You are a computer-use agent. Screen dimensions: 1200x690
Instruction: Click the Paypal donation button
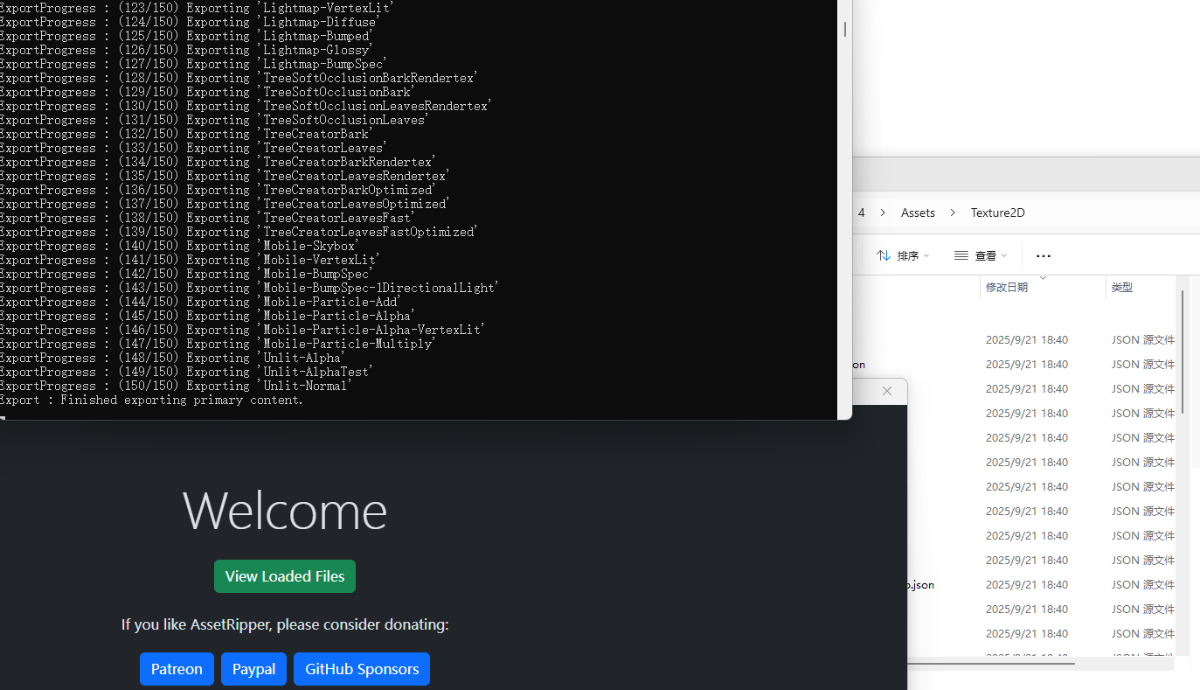pos(253,669)
